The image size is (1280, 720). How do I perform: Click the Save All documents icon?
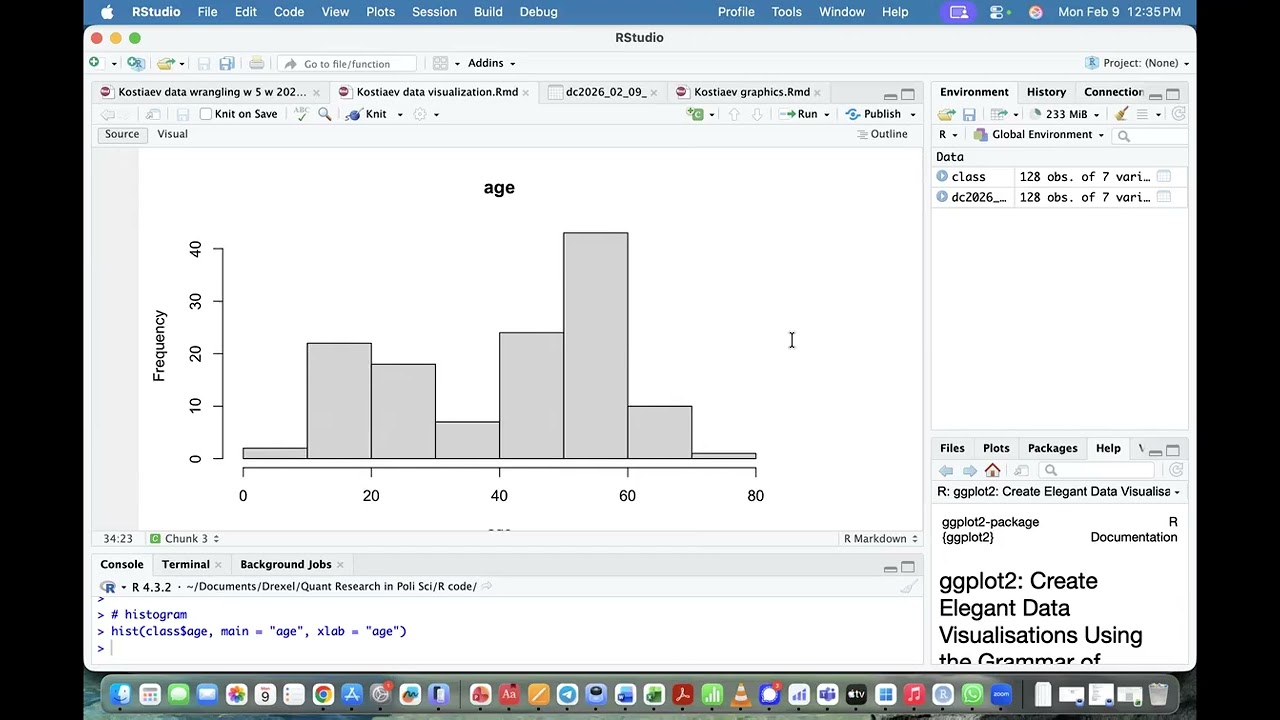coord(227,63)
